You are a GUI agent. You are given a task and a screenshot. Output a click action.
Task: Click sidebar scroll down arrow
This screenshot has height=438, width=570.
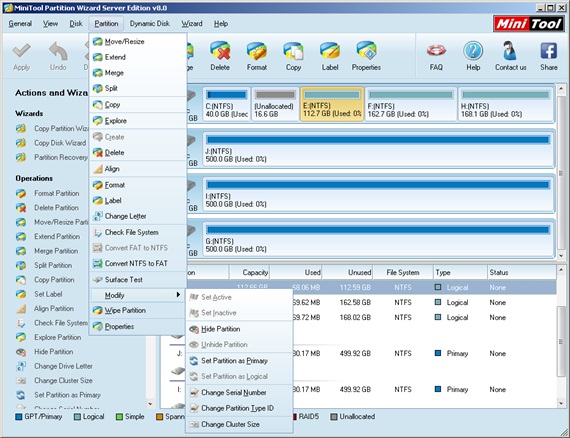tap(150, 404)
